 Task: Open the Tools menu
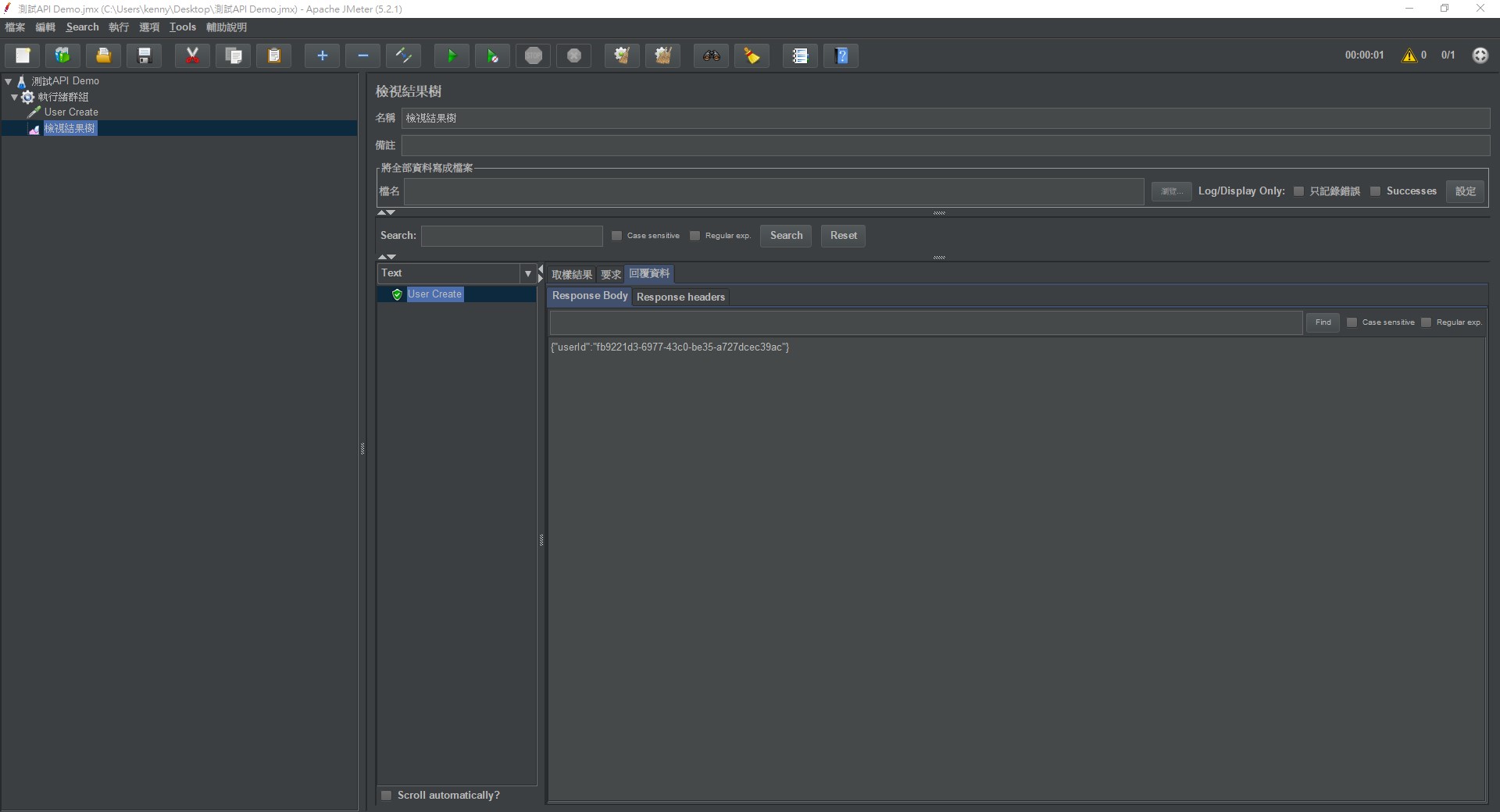click(x=182, y=27)
